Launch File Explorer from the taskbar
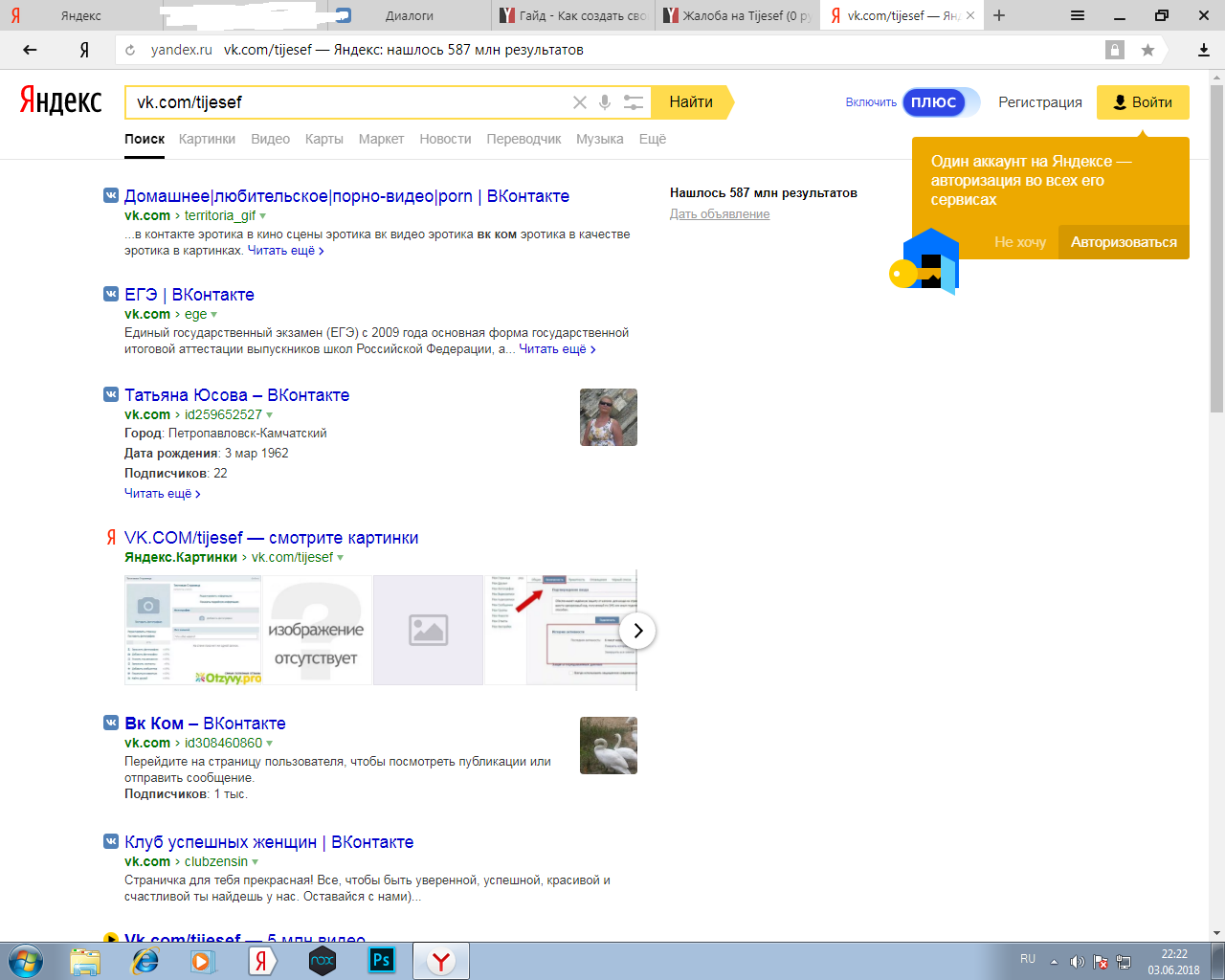The height and width of the screenshot is (980, 1225). pos(85,961)
